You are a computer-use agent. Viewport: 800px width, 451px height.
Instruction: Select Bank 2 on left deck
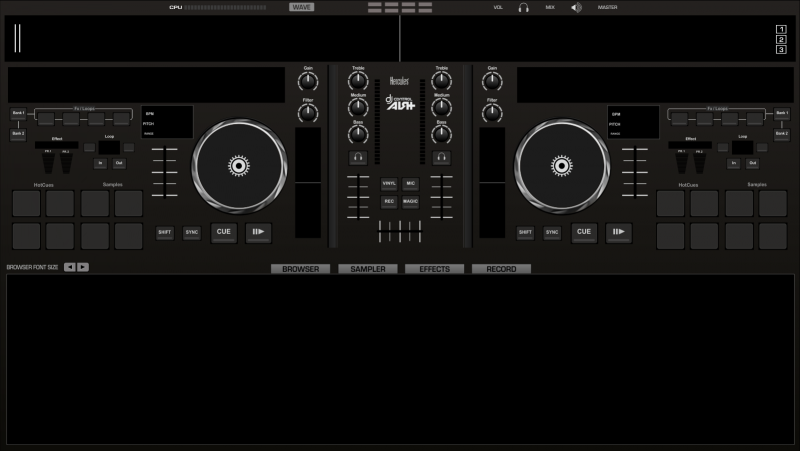coord(18,134)
